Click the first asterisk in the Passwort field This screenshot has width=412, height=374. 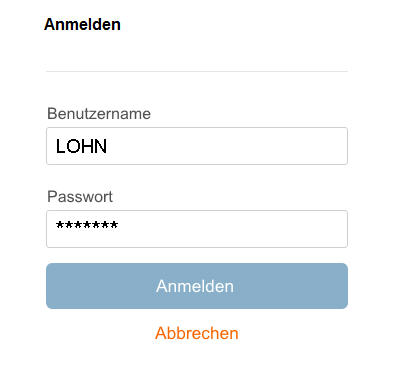[x=60, y=225]
